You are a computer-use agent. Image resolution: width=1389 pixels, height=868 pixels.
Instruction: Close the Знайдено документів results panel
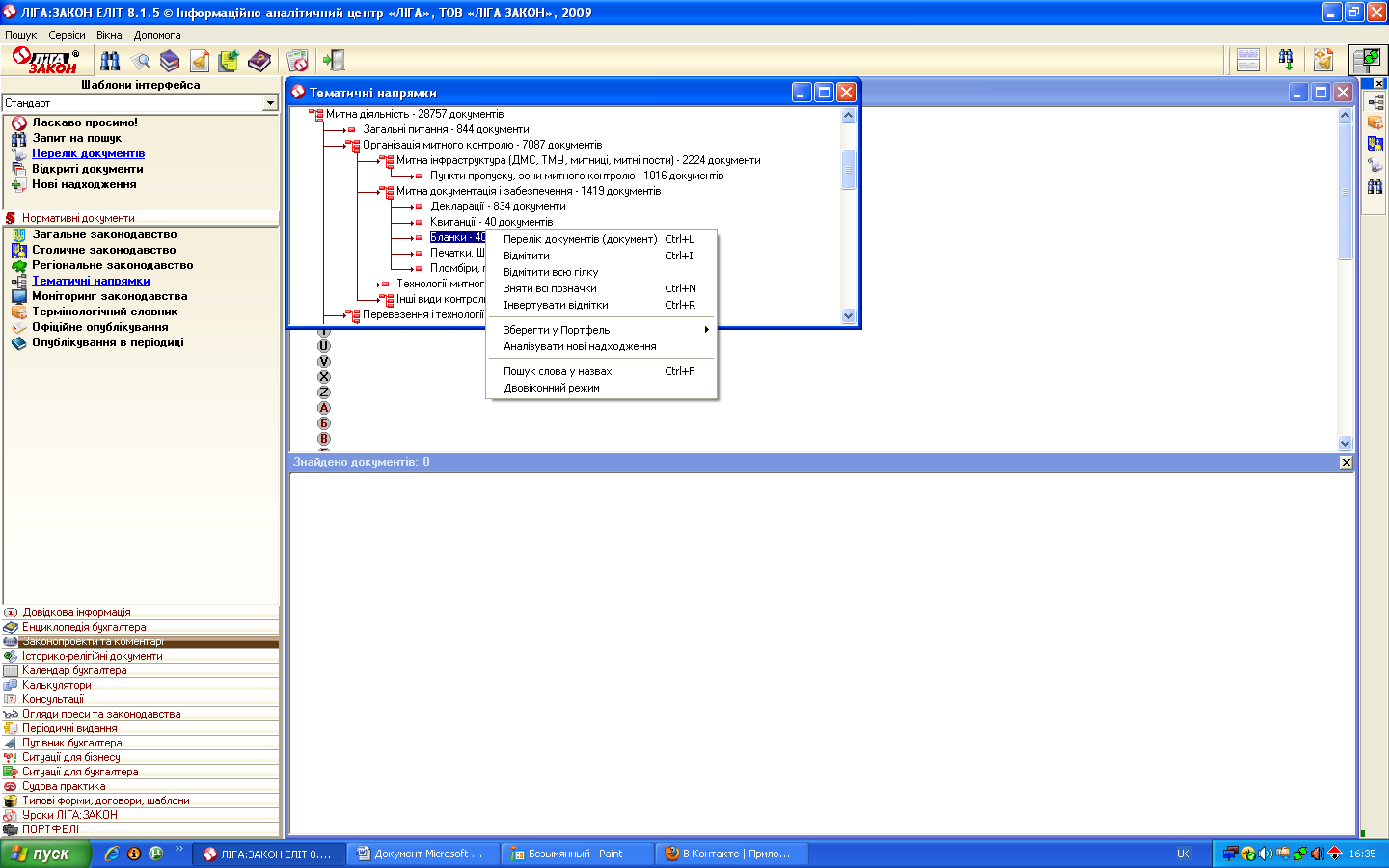[1347, 463]
